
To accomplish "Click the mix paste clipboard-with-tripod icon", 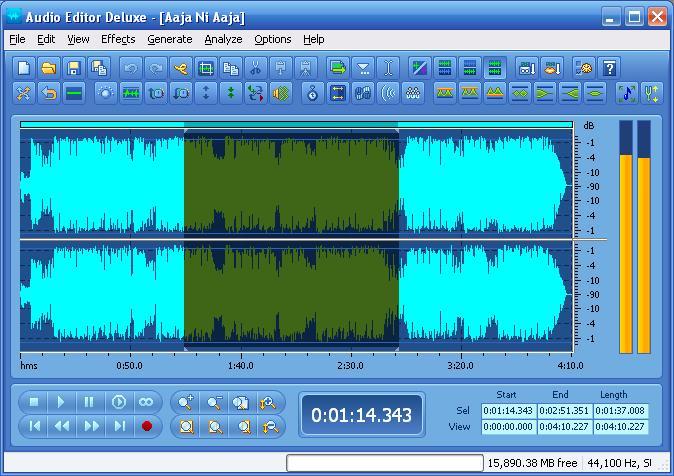I will point(306,68).
